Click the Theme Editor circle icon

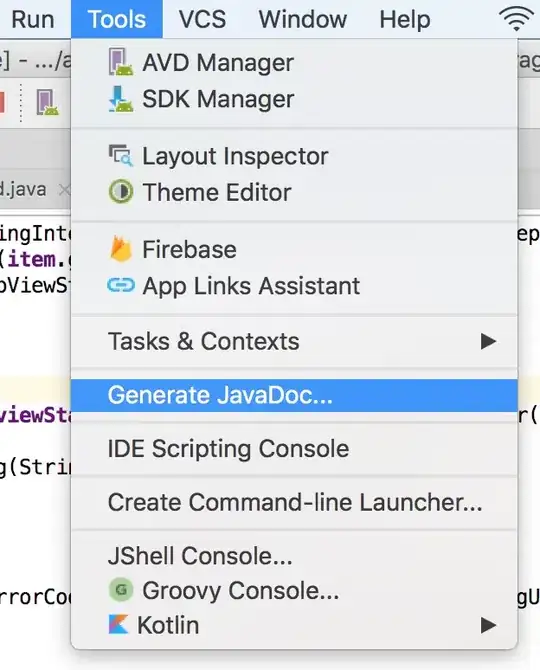pyautogui.click(x=120, y=191)
